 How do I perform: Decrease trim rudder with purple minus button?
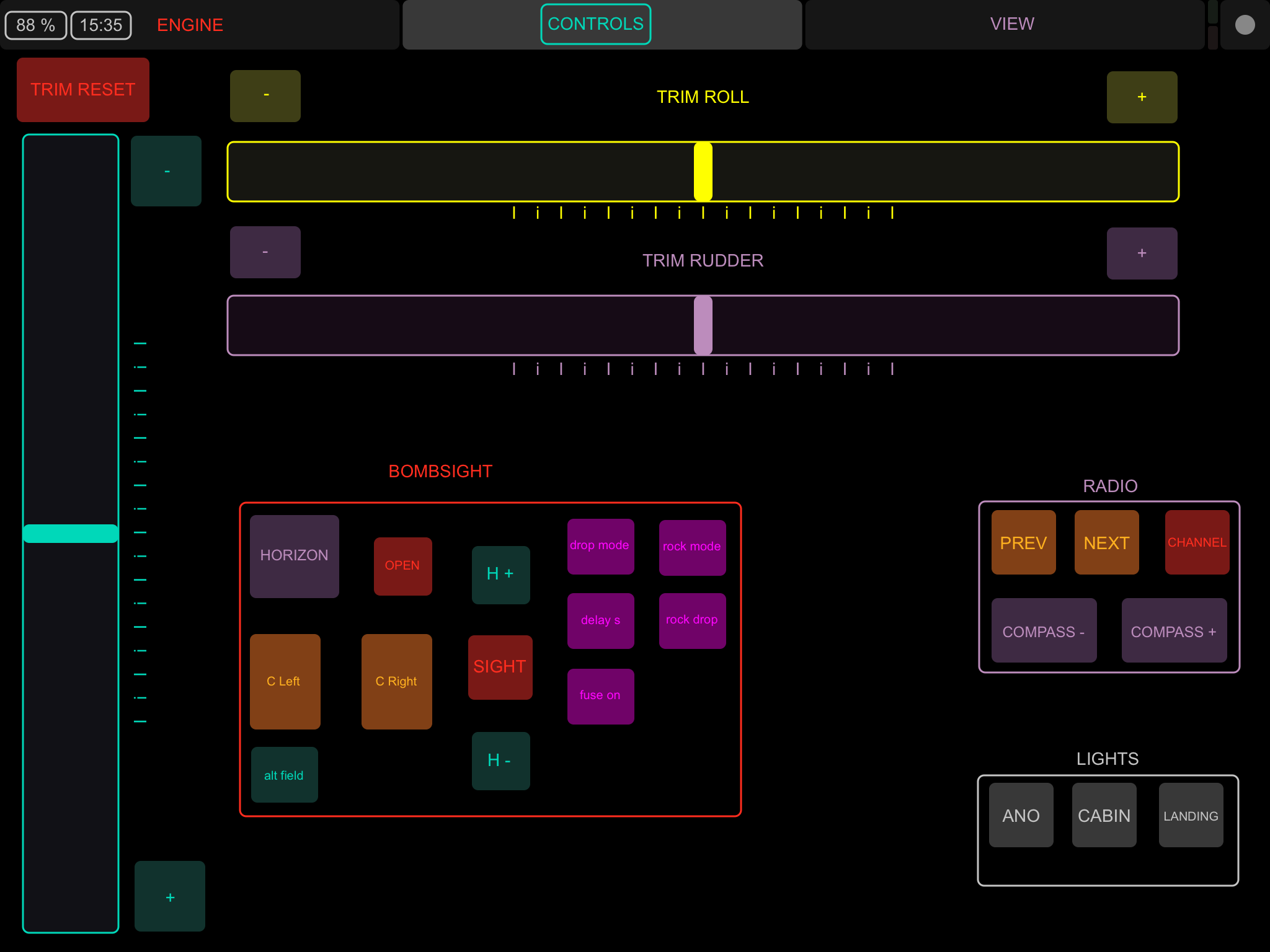point(265,252)
